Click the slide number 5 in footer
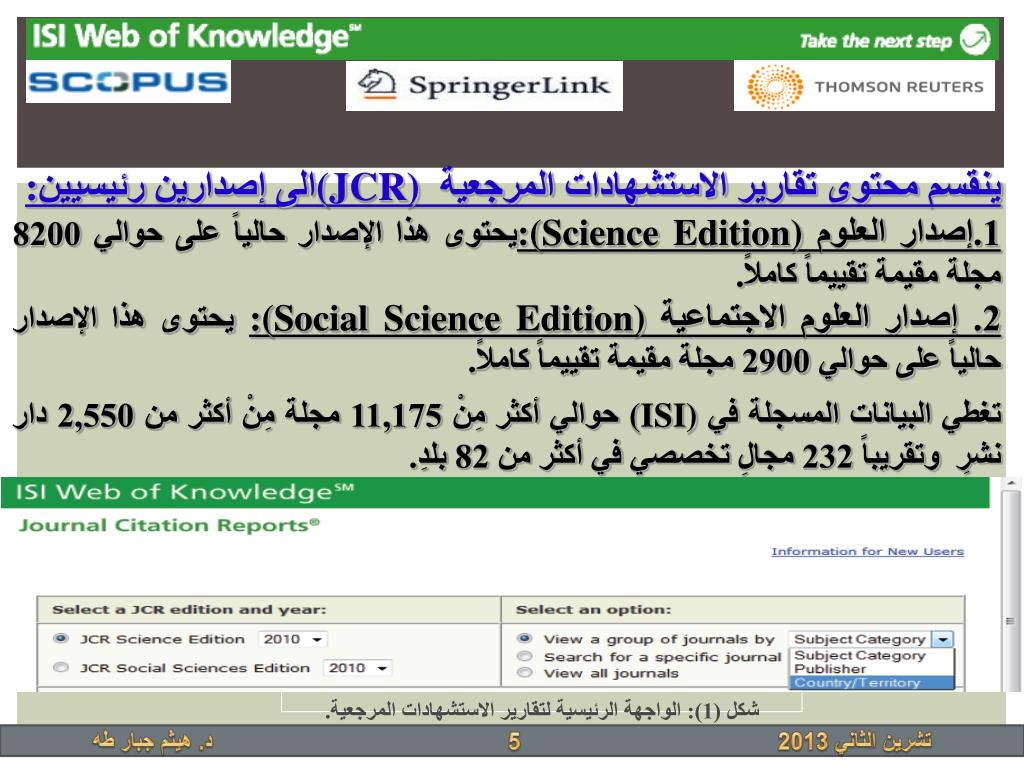Image resolution: width=1024 pixels, height=768 pixels. pos(514,741)
